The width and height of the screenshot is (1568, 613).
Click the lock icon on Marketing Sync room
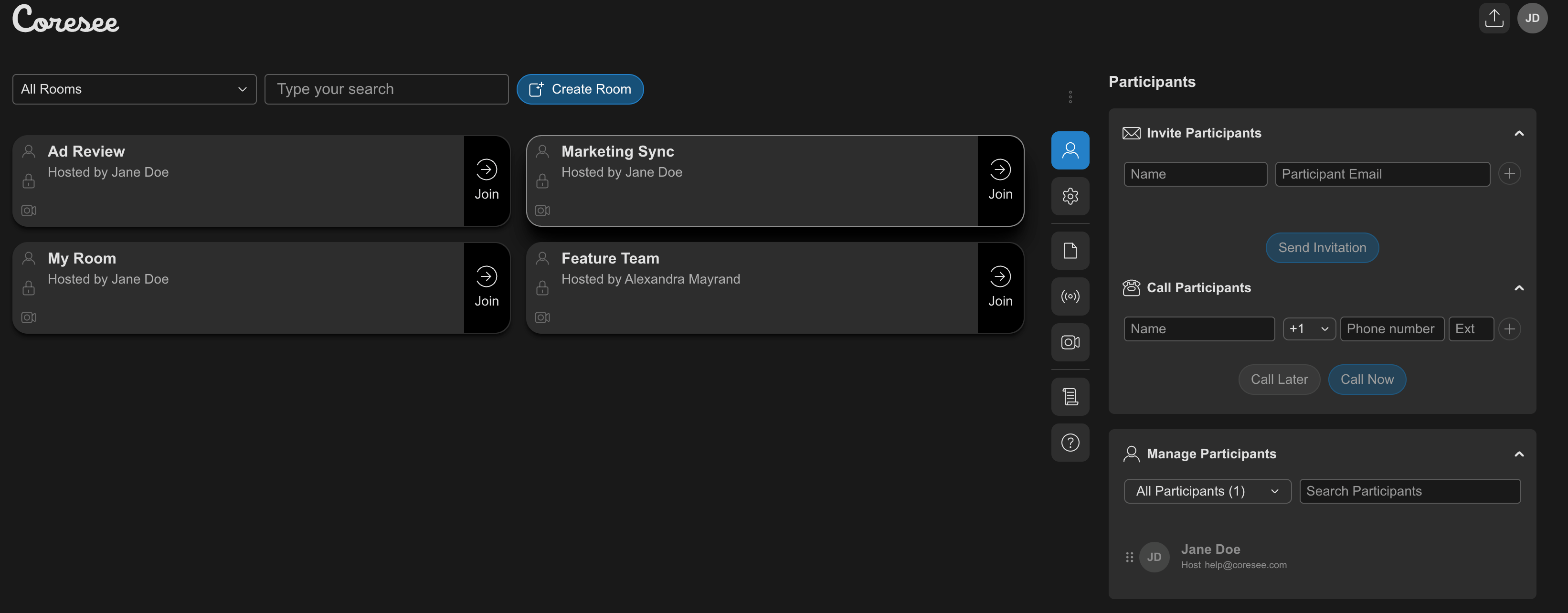(x=542, y=181)
